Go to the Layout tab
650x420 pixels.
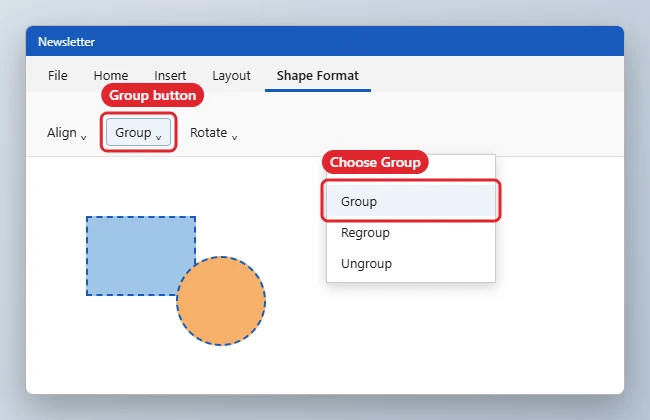click(x=231, y=75)
